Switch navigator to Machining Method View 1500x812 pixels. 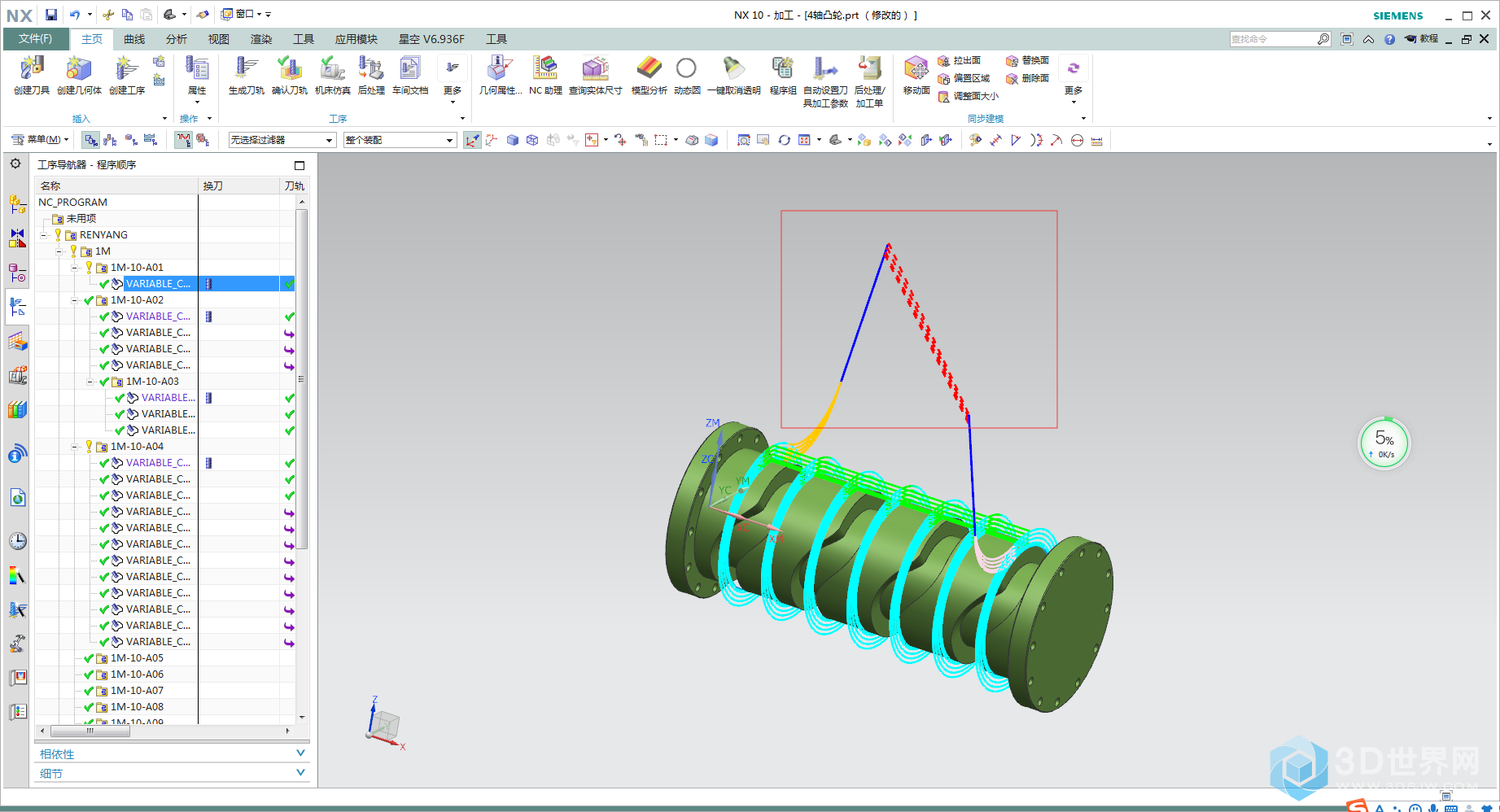(x=151, y=140)
